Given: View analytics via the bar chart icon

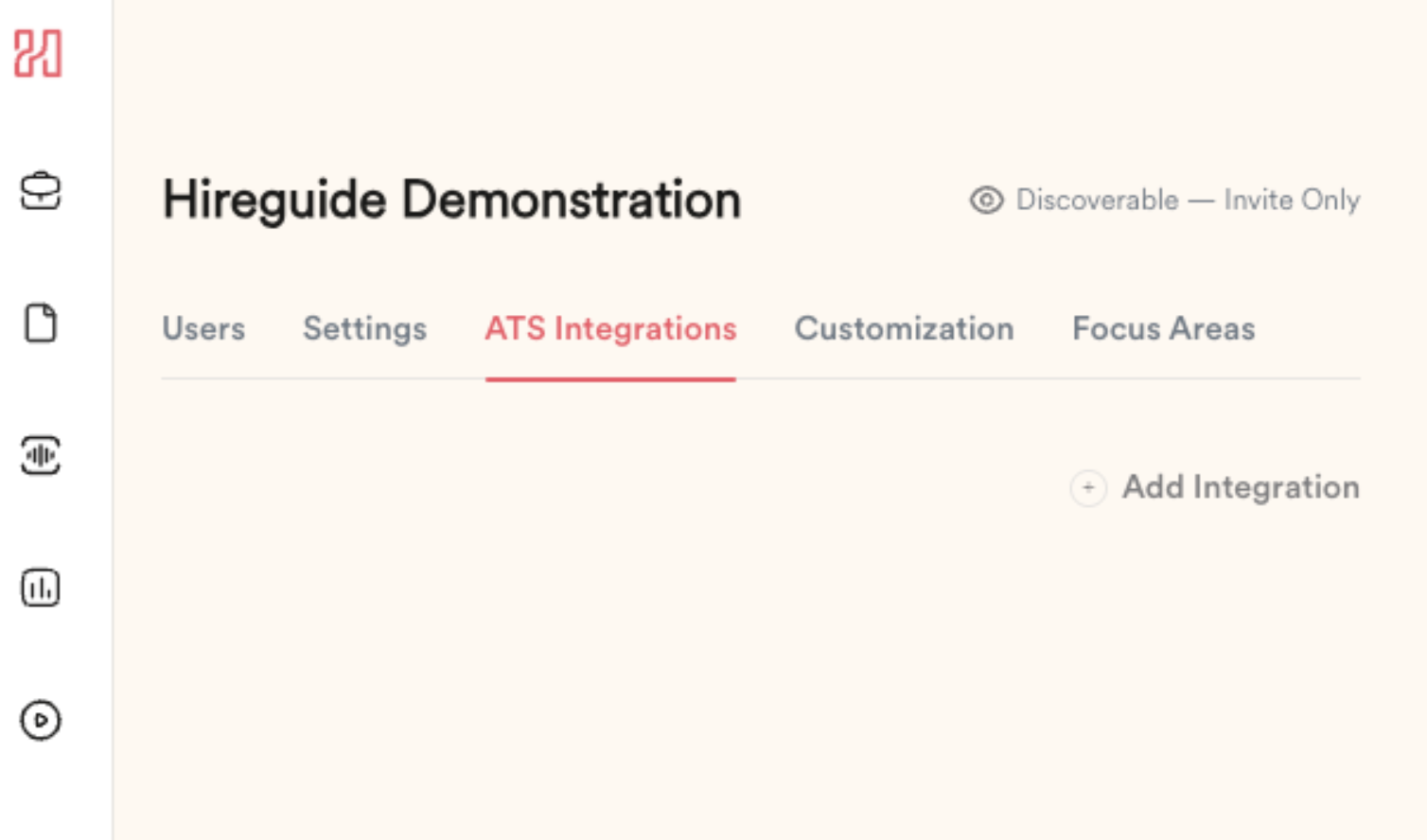Looking at the screenshot, I should (x=40, y=587).
